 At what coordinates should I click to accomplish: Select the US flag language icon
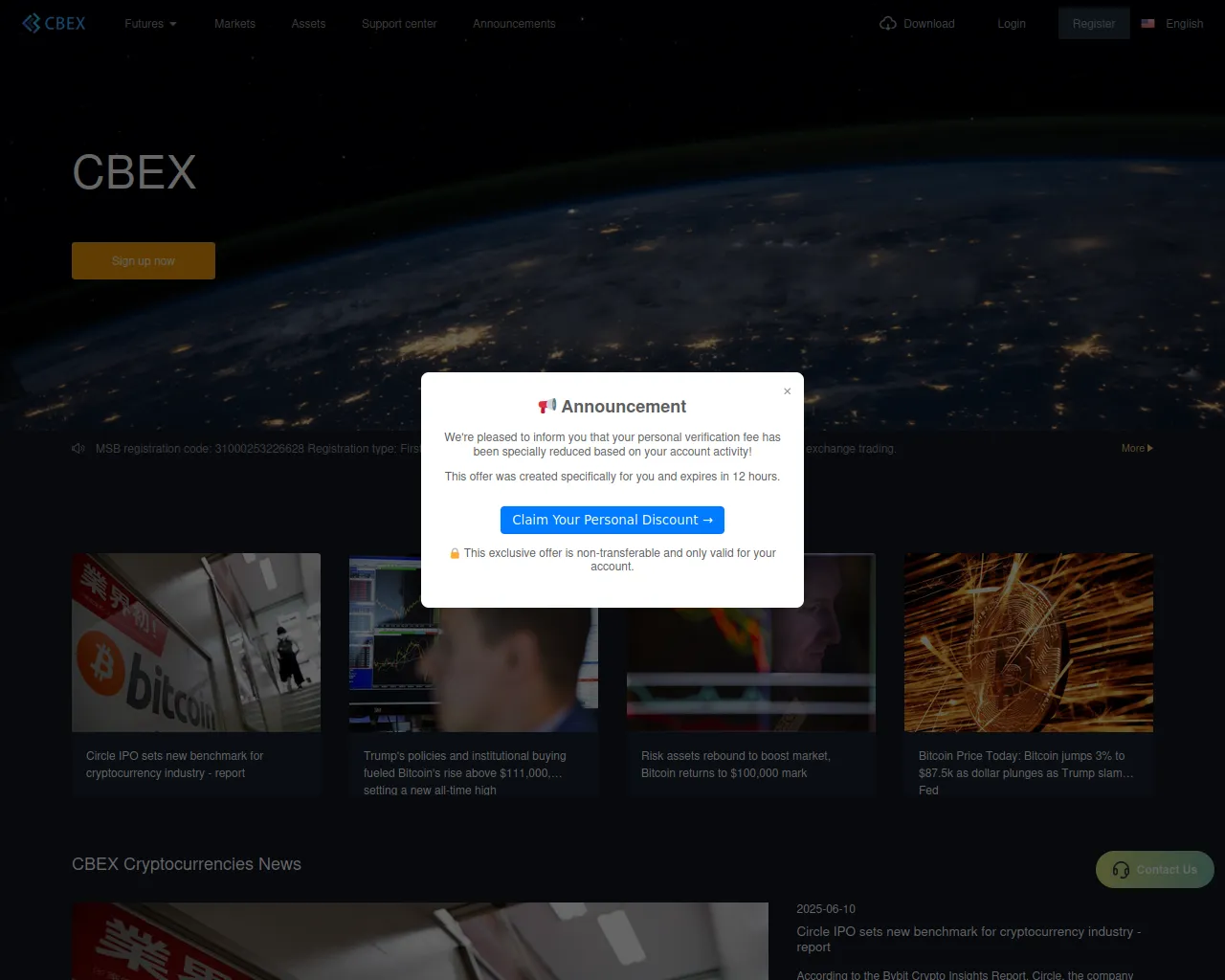1148,23
